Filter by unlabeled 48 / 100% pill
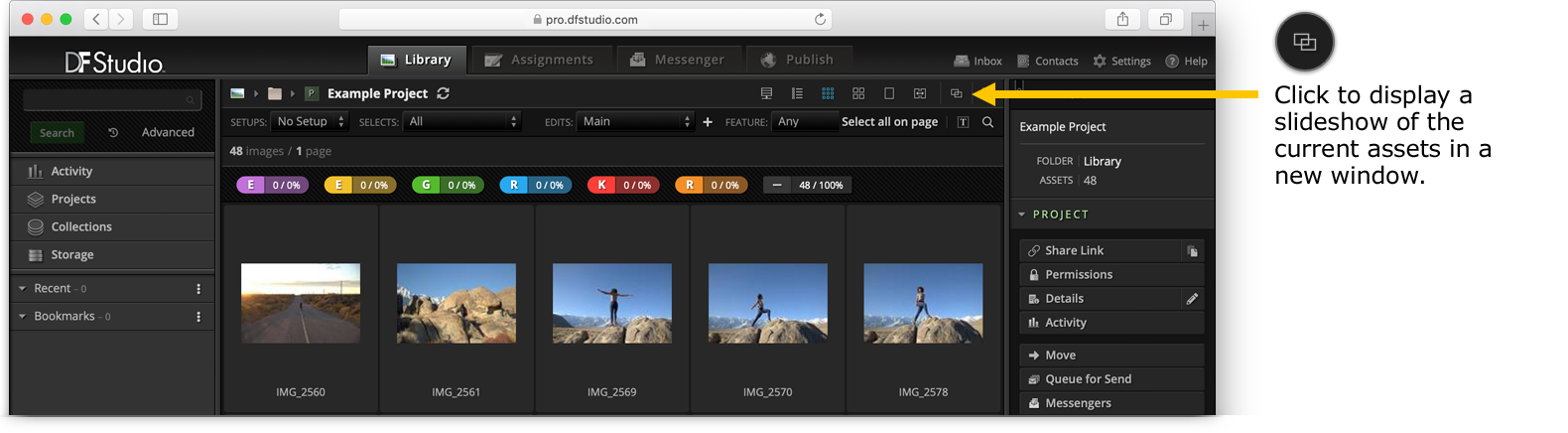Image resolution: width=1568 pixels, height=433 pixels. pyautogui.click(x=808, y=186)
